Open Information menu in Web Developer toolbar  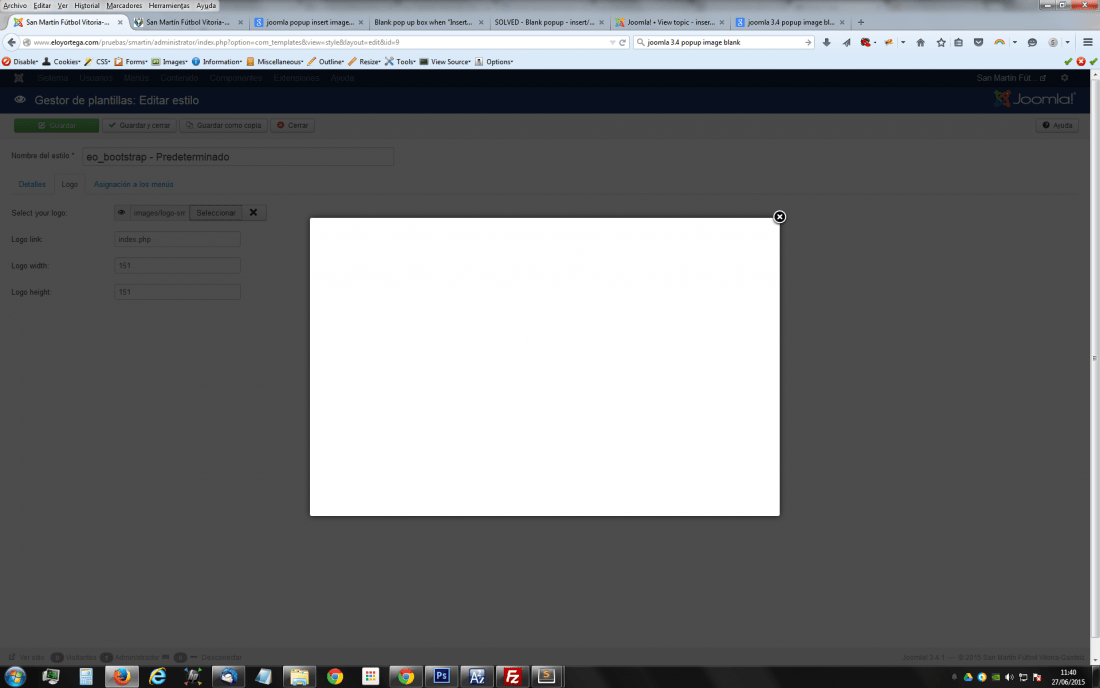click(217, 62)
